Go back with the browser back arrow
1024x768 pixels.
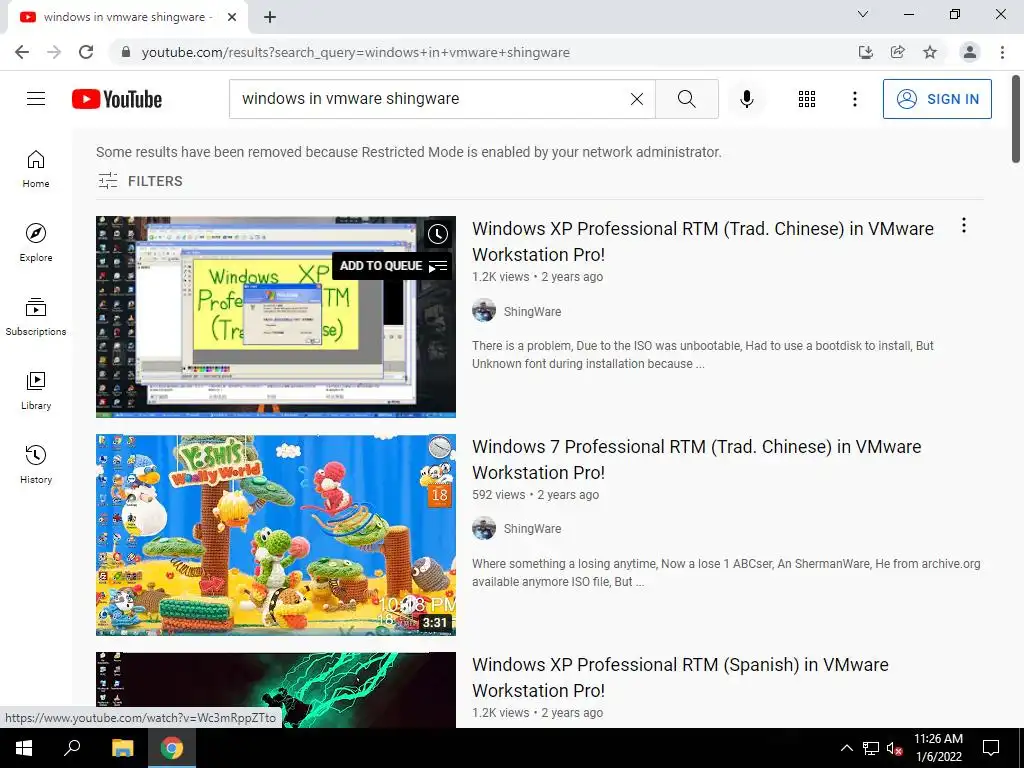(x=22, y=52)
